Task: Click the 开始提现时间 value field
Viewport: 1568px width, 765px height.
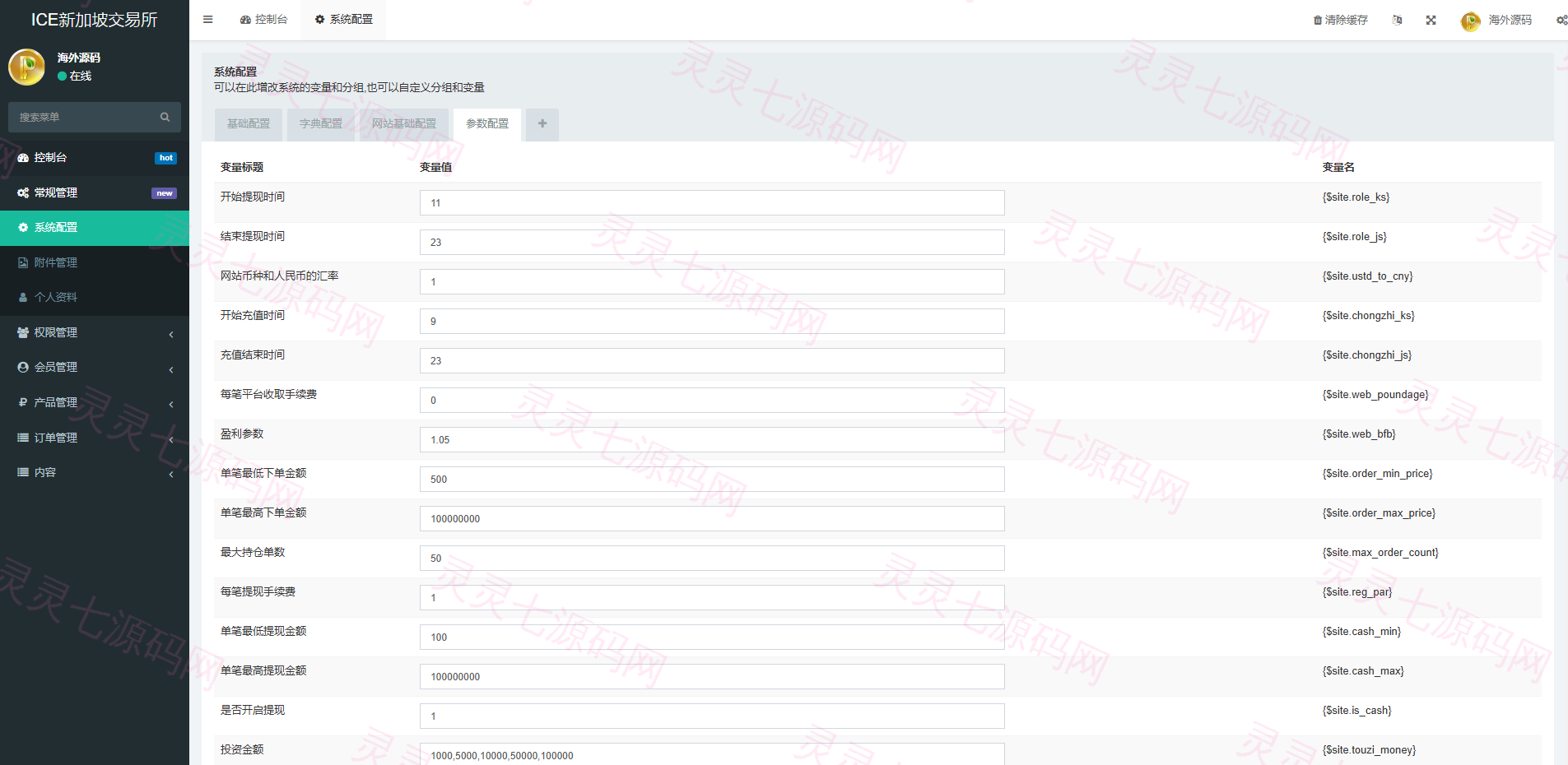Action: pos(712,203)
